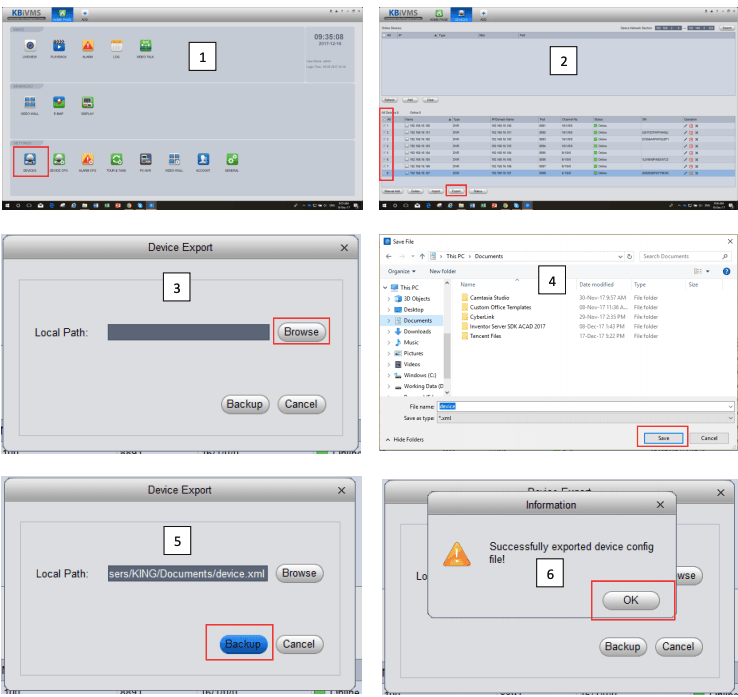The height and width of the screenshot is (697, 738).
Task: Open the Account settings icon
Action: click(x=203, y=160)
